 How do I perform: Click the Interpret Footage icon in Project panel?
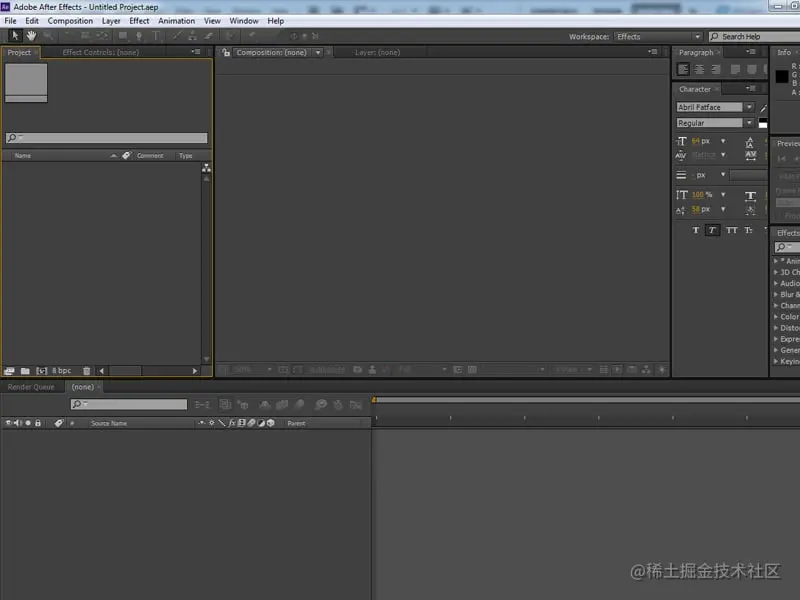click(x=9, y=371)
